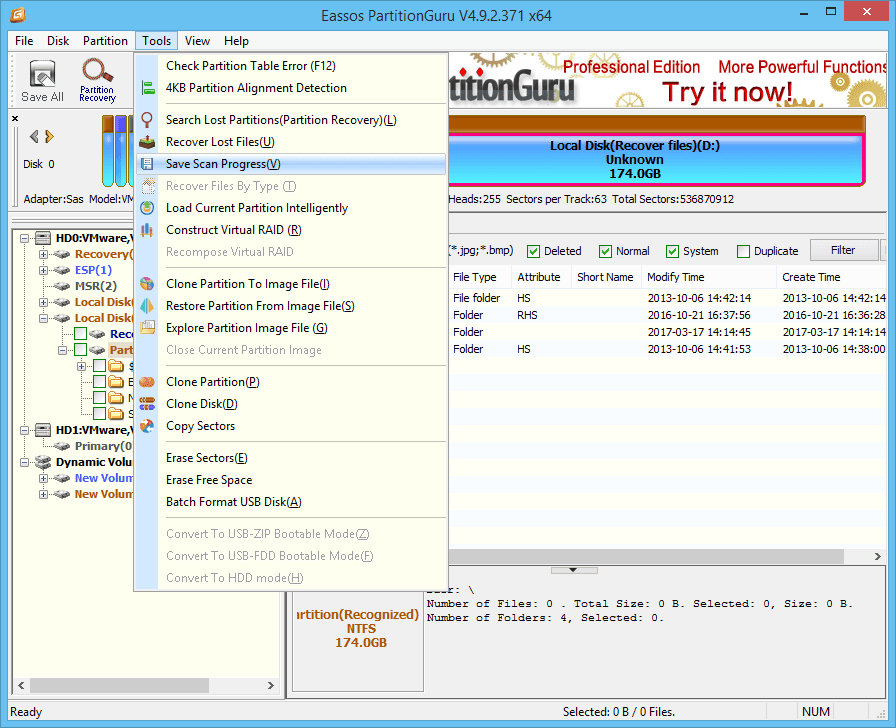Click the ESP(1) partition drive icon
896x728 pixels.
click(62, 270)
